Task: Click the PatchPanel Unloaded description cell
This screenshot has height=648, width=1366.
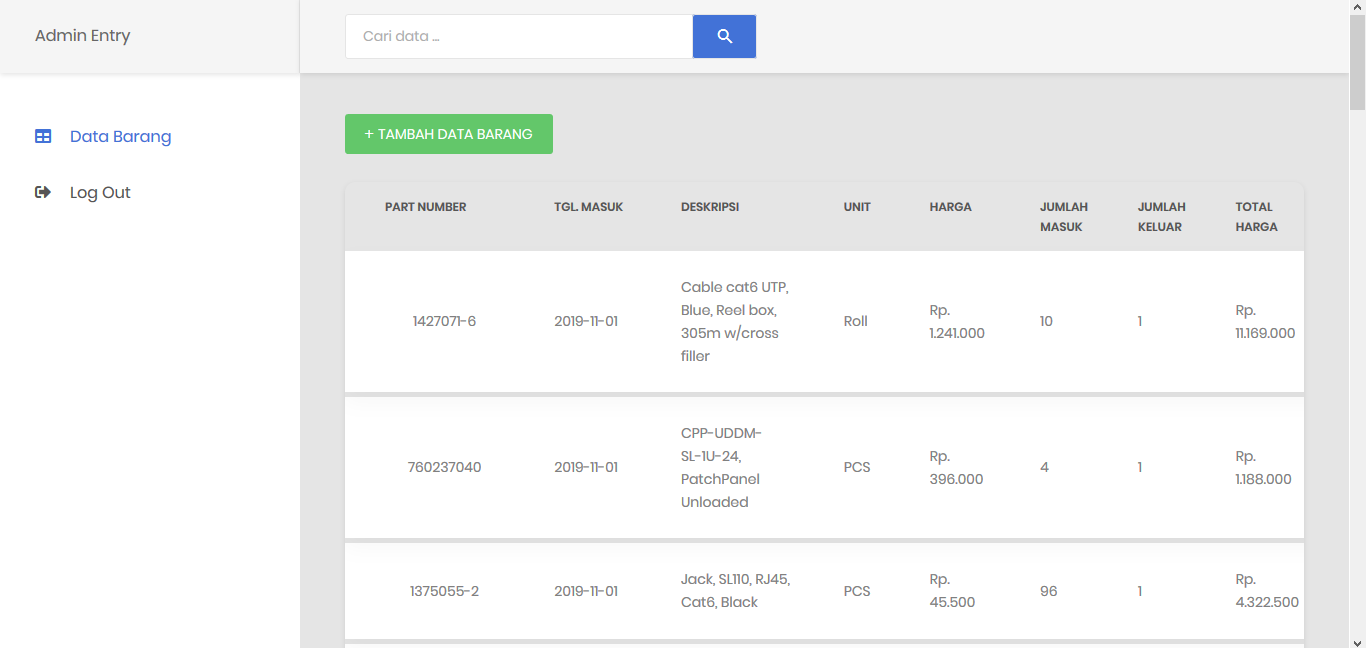Action: (723, 467)
